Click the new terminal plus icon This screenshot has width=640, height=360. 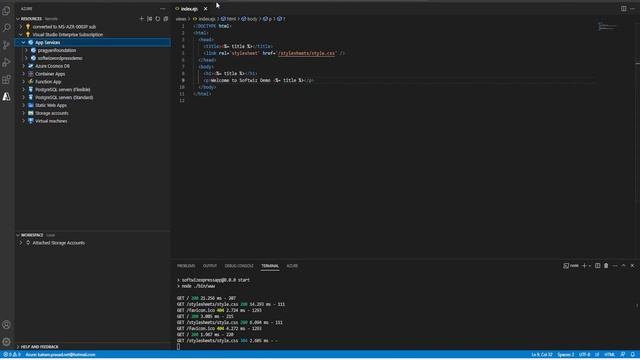[584, 266]
